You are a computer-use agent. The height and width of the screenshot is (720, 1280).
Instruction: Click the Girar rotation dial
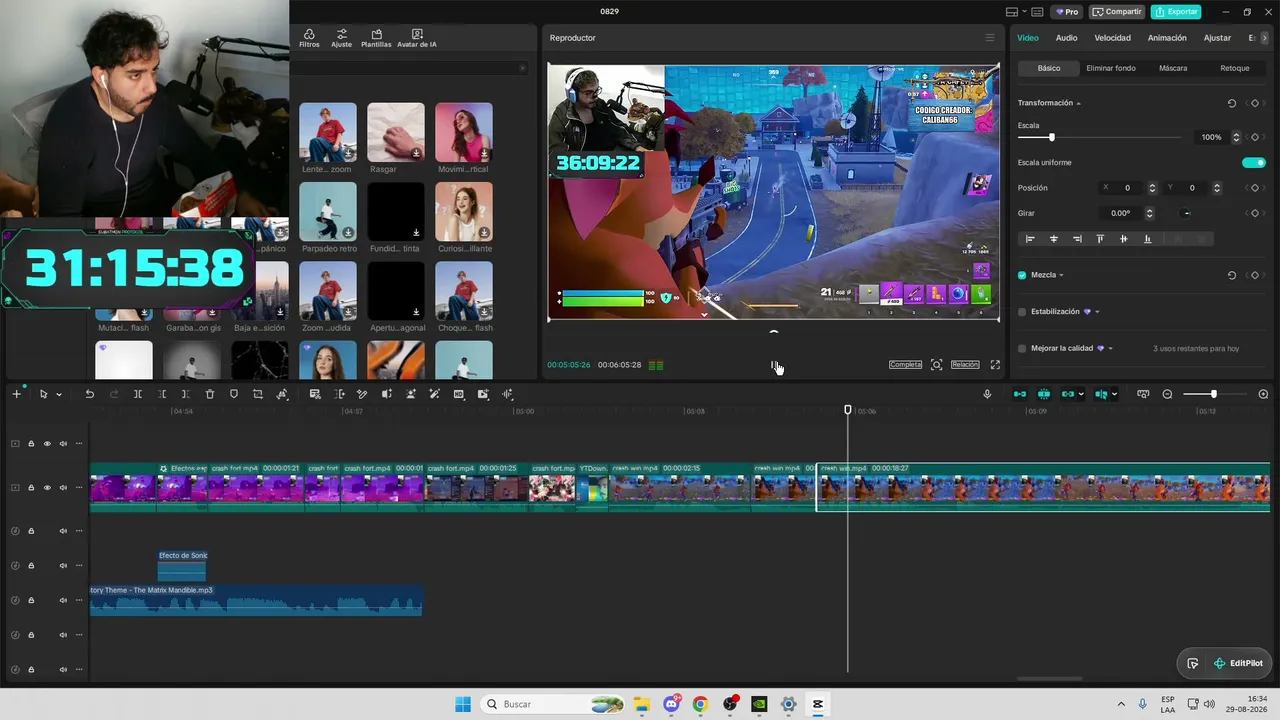[1187, 213]
